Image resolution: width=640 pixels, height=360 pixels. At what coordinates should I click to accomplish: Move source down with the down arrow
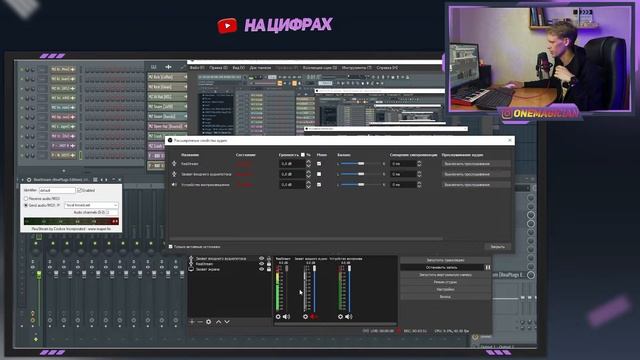click(x=227, y=322)
